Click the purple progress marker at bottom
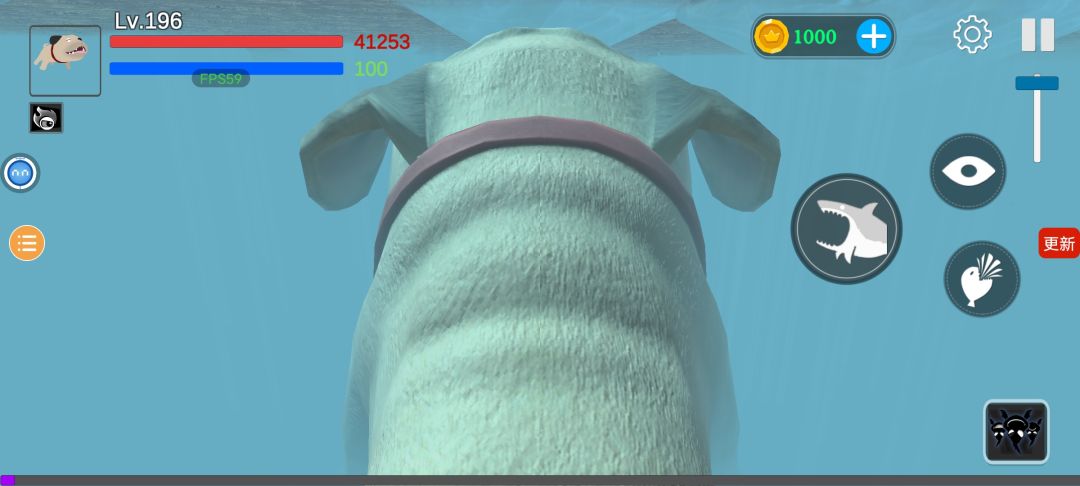Screen dimensions: 1080x486 (8, 480)
